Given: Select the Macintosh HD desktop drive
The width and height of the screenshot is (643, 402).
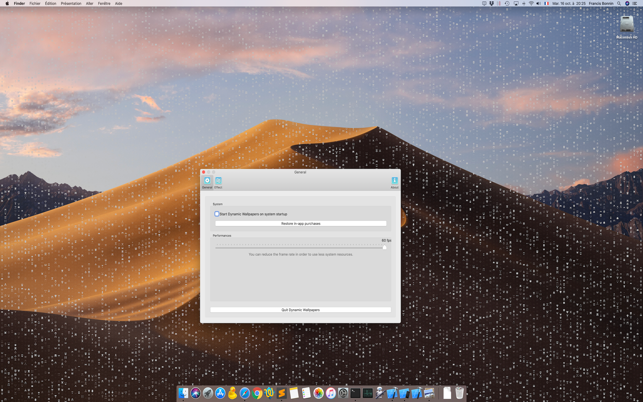Looking at the screenshot, I should pyautogui.click(x=626, y=27).
